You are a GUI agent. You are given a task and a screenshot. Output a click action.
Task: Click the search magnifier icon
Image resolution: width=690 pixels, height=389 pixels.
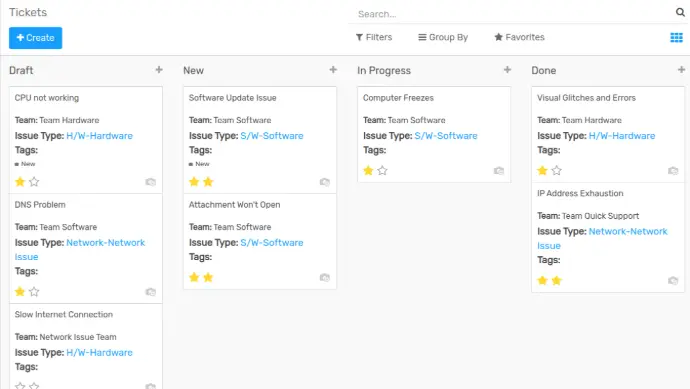[680, 12]
